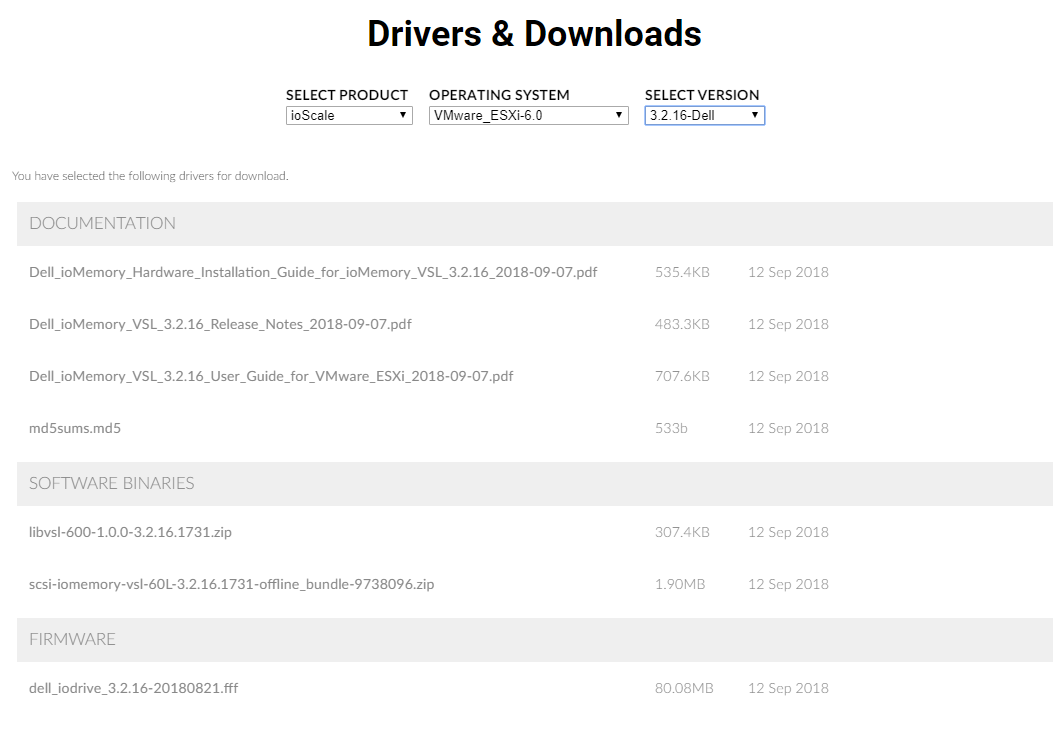Download the Hardware Installation Guide PDF

(313, 272)
